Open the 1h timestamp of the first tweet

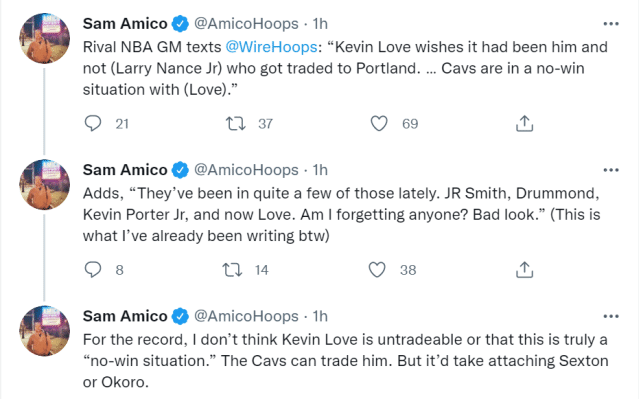coord(320,24)
